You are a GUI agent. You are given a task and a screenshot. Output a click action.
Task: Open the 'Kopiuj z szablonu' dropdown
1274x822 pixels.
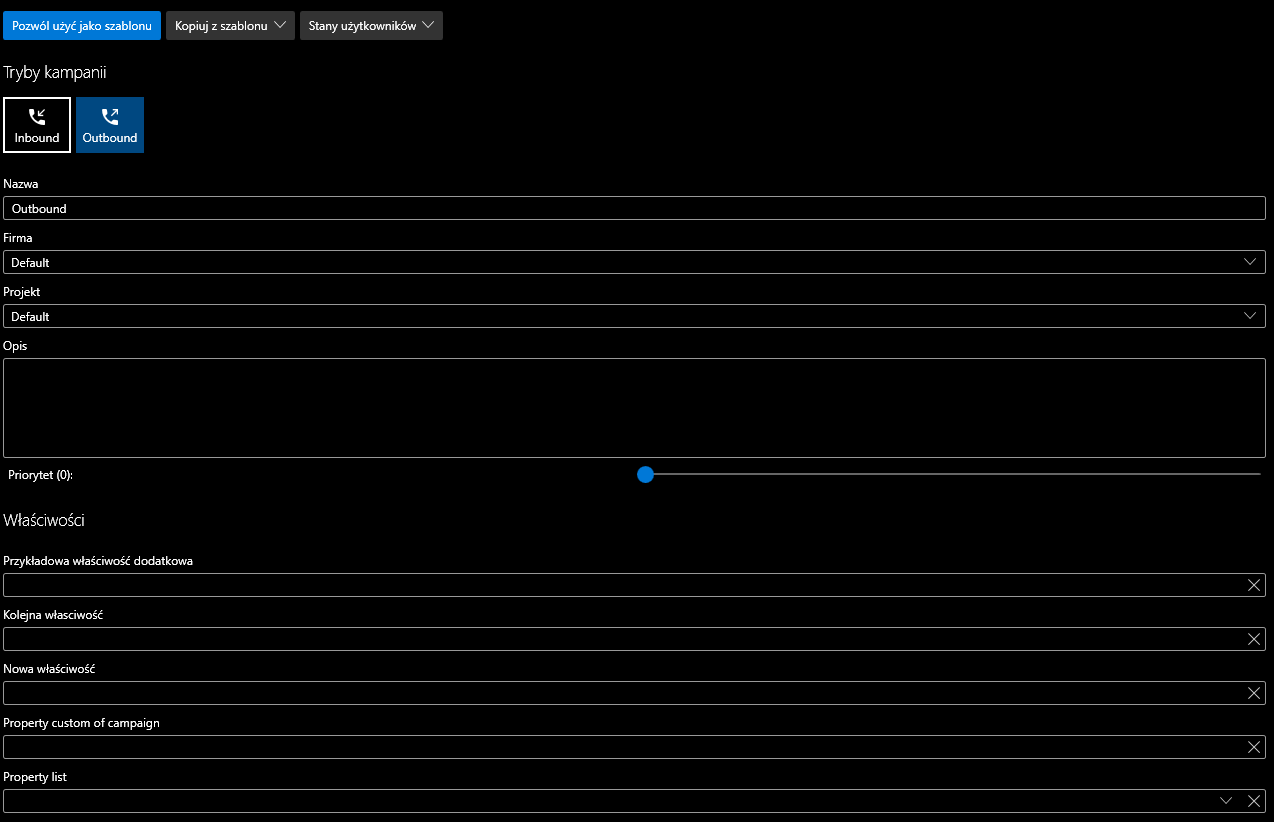(x=230, y=26)
